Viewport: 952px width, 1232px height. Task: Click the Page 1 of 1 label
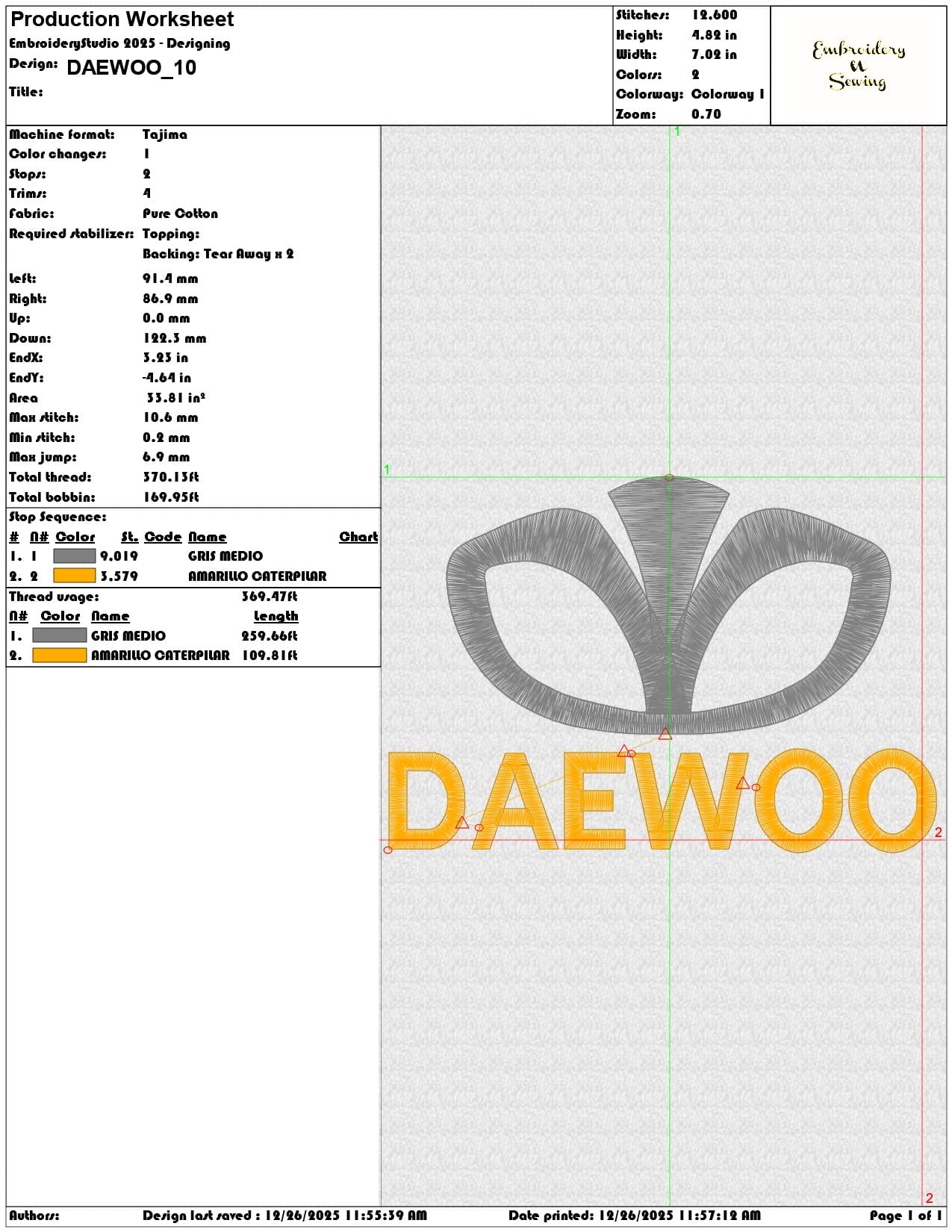tap(906, 1216)
